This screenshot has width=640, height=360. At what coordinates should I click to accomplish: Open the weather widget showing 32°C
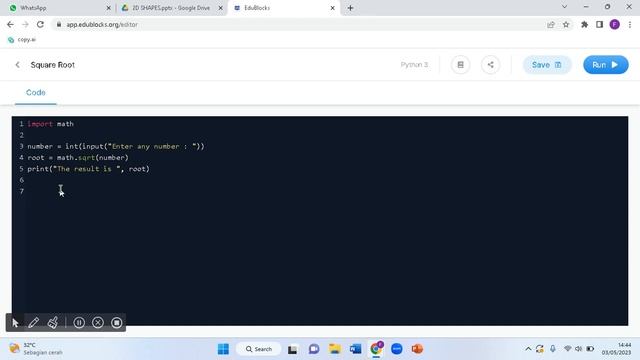click(x=36, y=349)
